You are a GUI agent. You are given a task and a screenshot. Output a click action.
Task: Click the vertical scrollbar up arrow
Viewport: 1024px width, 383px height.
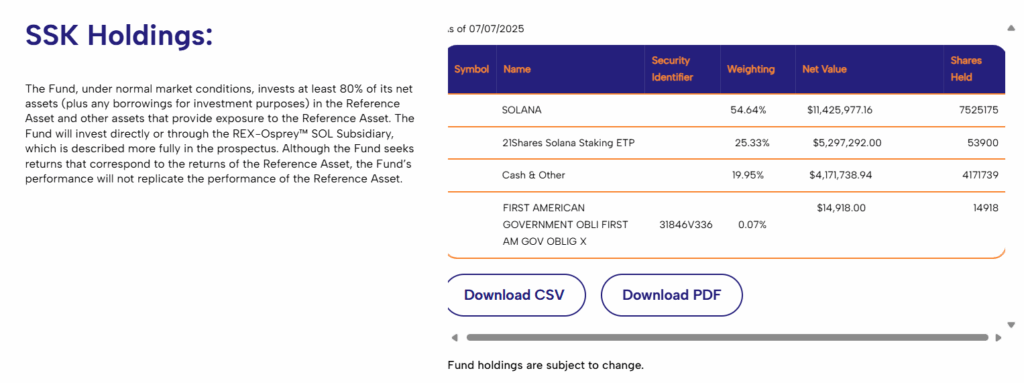1011,28
